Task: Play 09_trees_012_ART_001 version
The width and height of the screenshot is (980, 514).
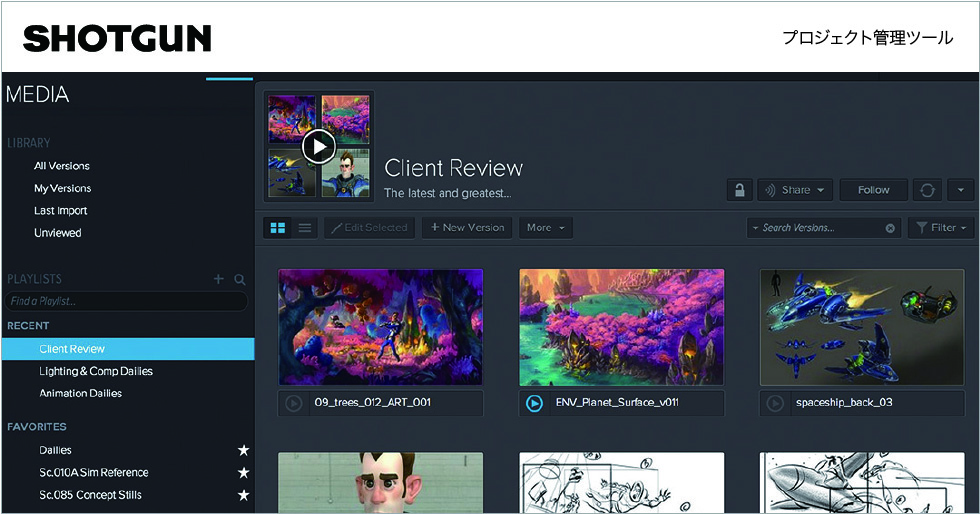Action: point(294,403)
